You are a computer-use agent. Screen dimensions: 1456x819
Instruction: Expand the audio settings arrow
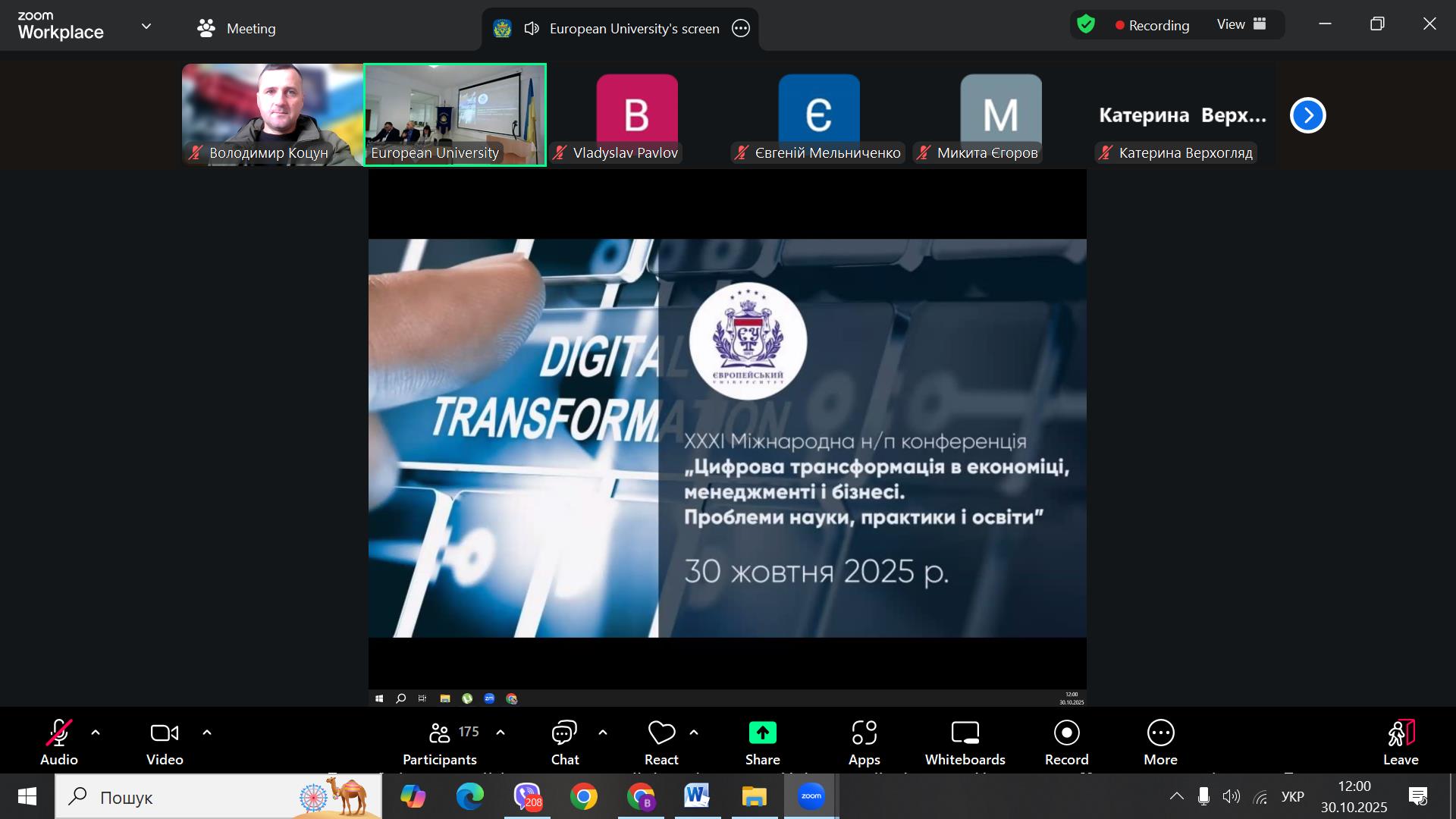96,733
